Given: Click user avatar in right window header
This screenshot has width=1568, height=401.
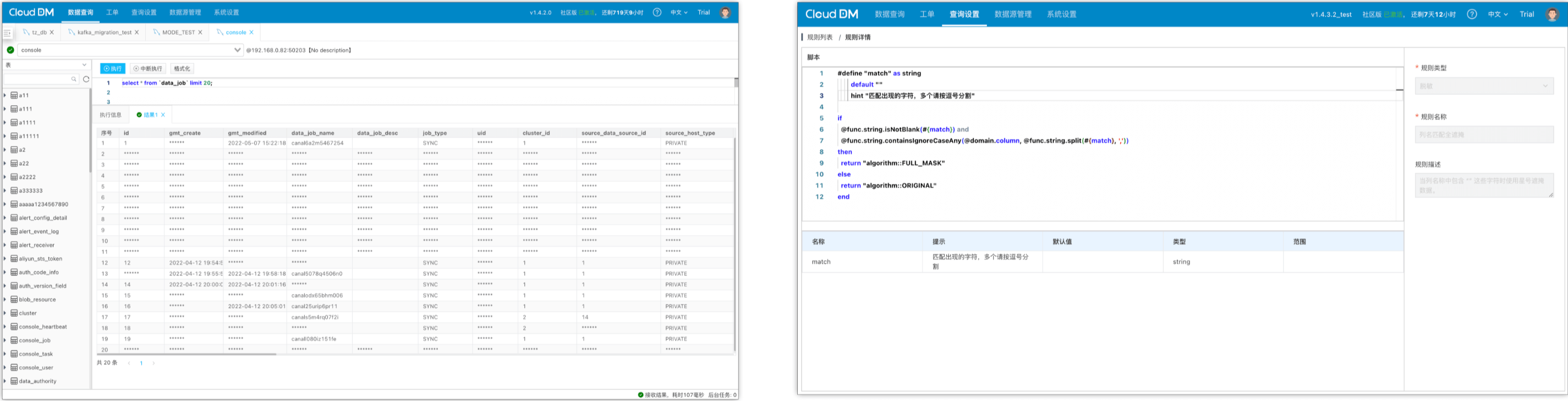Looking at the screenshot, I should 1552,14.
